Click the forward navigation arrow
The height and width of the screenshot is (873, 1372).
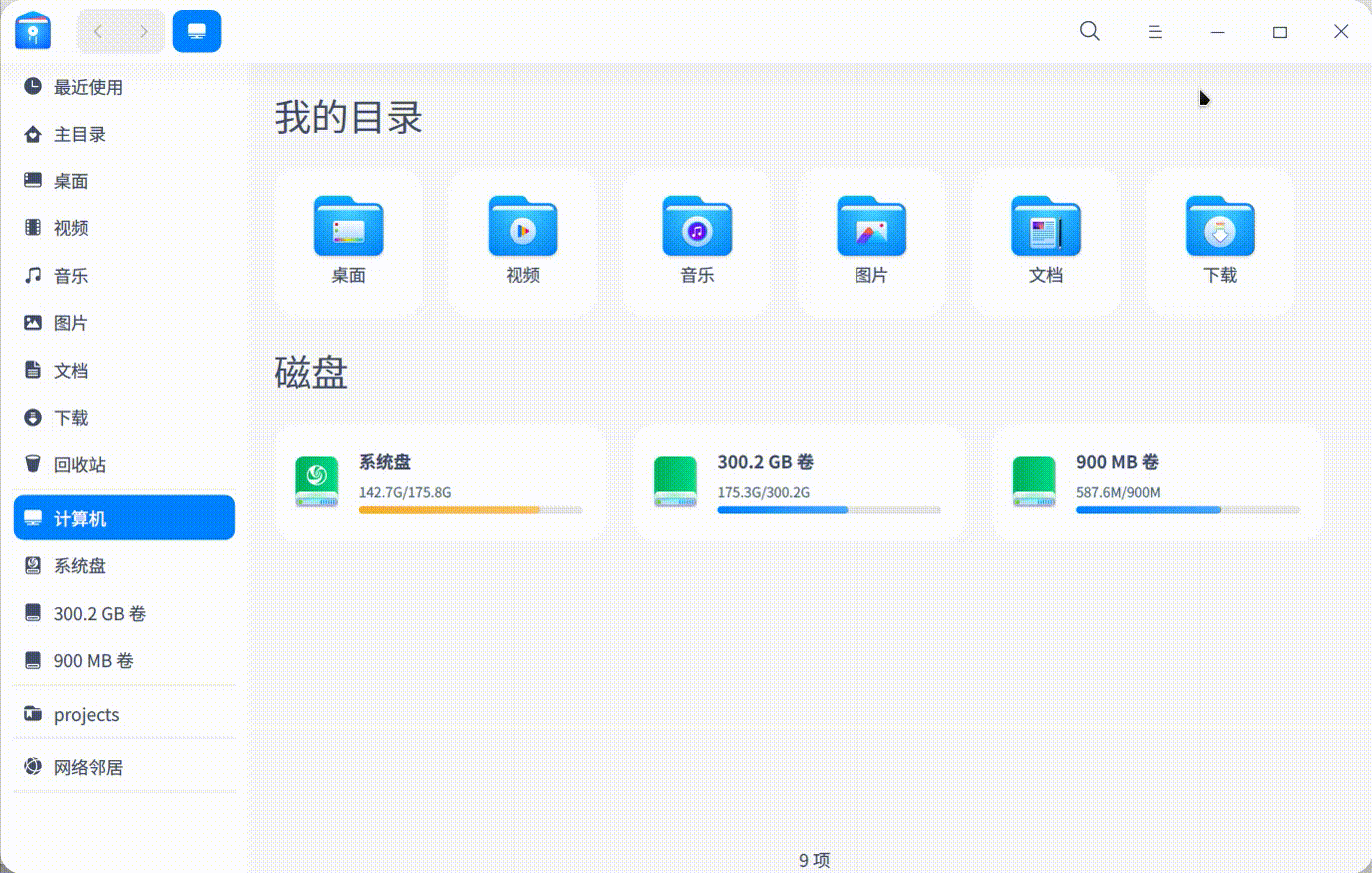coord(143,31)
